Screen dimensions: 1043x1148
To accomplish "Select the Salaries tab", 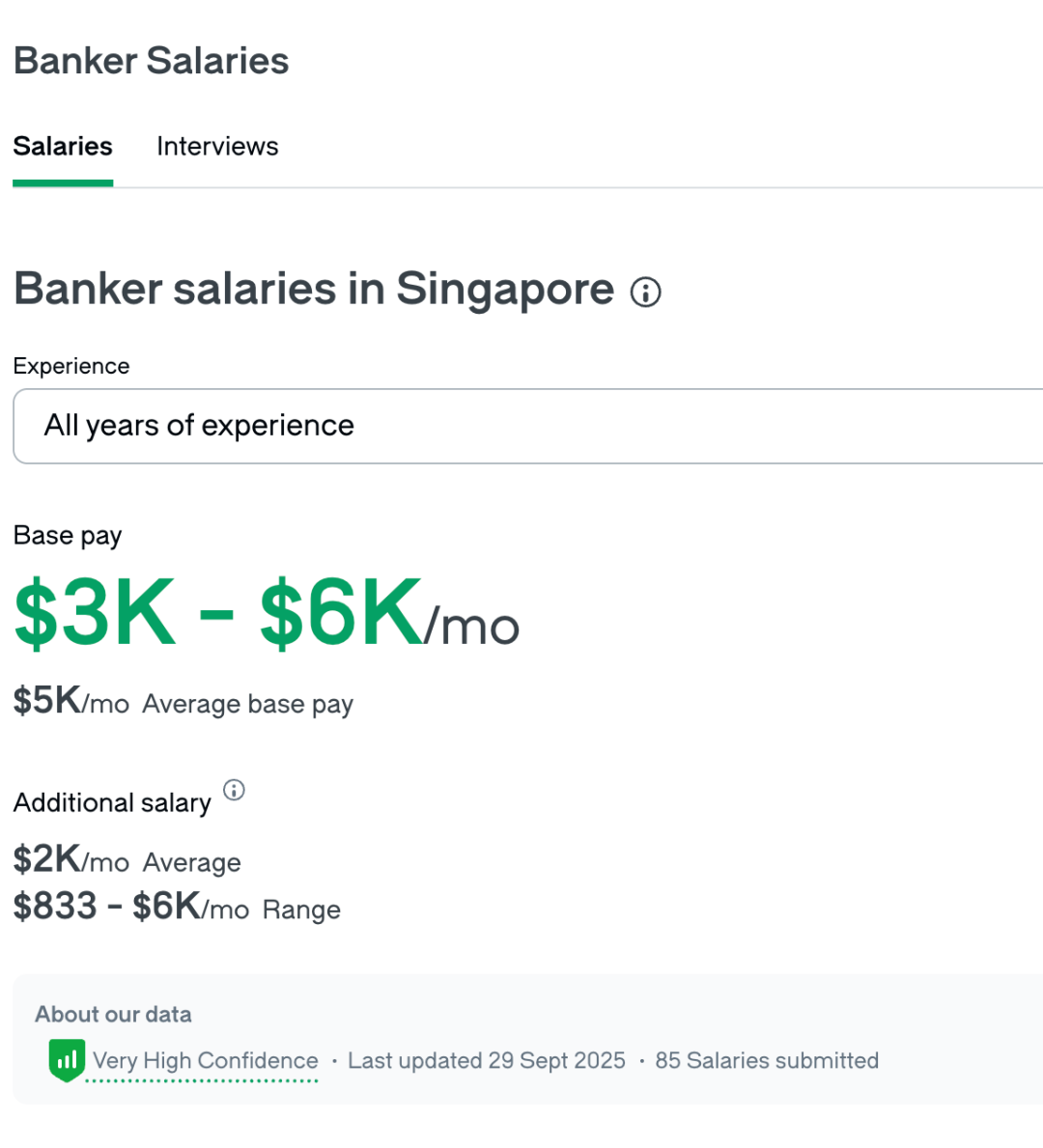I will click(x=63, y=147).
